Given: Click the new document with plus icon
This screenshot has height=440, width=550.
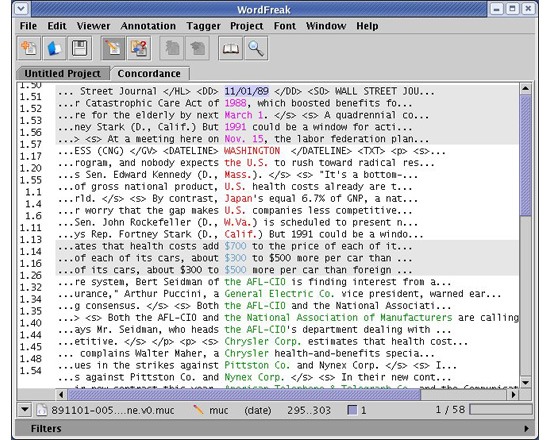Looking at the screenshot, I should 29,48.
